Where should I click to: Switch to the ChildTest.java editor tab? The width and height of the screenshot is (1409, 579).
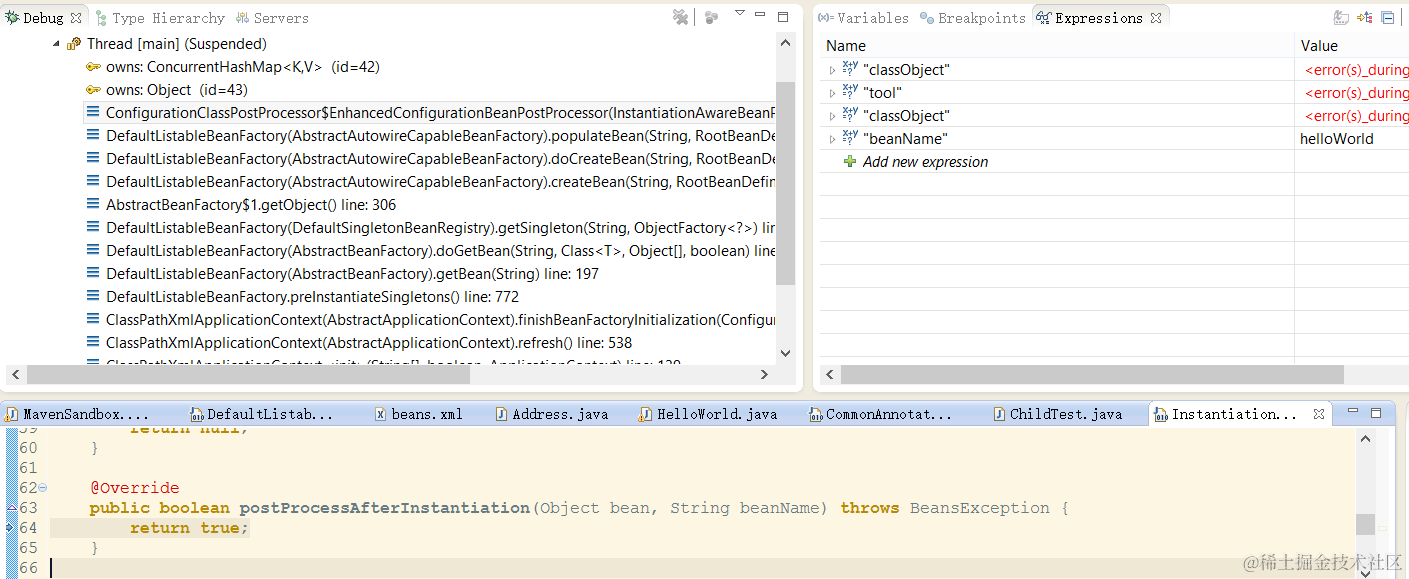pos(1057,414)
